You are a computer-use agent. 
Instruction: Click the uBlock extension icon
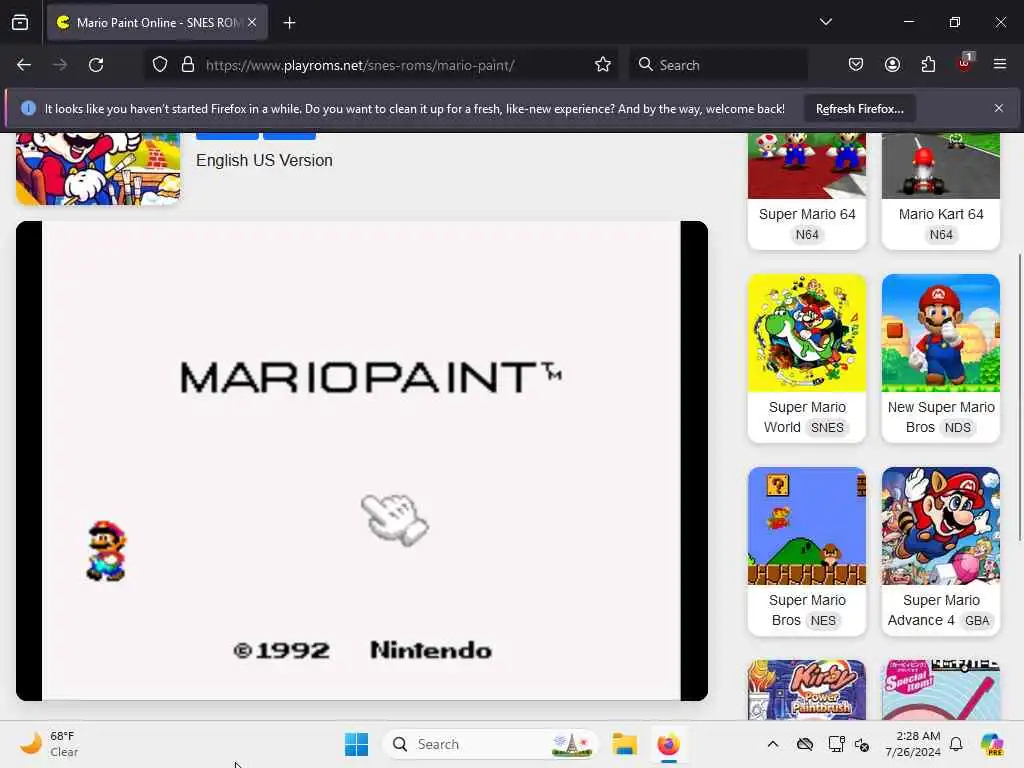tap(965, 63)
